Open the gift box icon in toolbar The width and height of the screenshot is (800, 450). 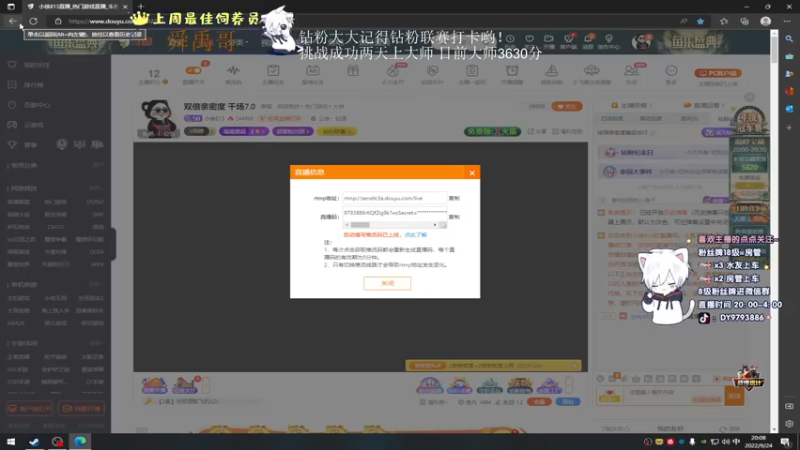tap(353, 71)
